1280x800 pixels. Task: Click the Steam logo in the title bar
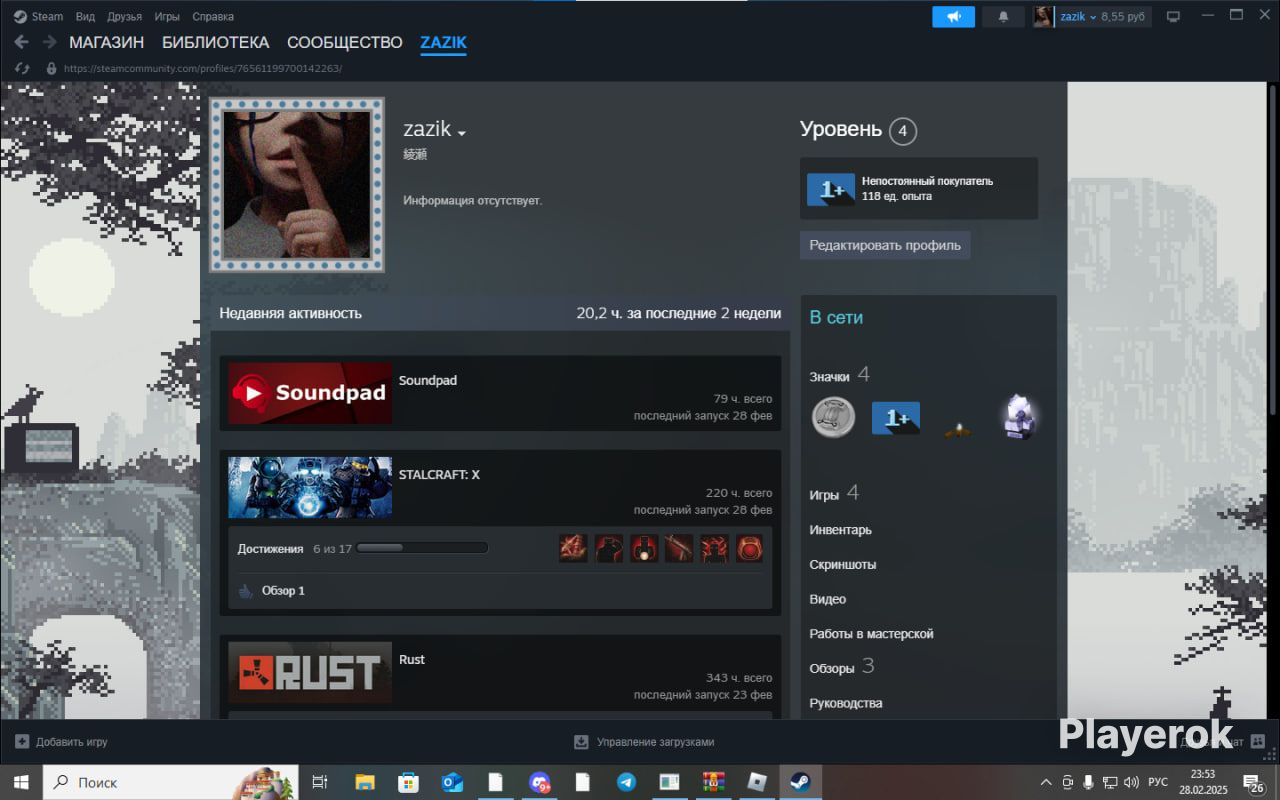point(20,16)
